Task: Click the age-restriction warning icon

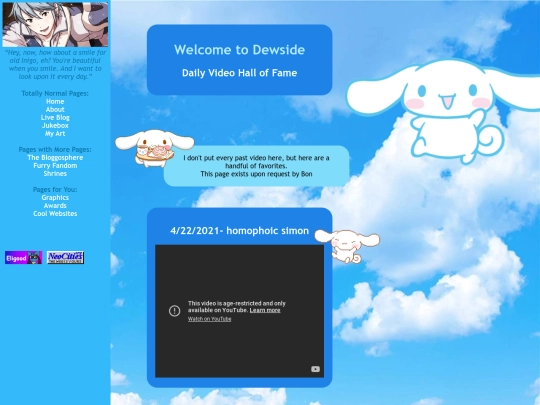Action: [175, 311]
